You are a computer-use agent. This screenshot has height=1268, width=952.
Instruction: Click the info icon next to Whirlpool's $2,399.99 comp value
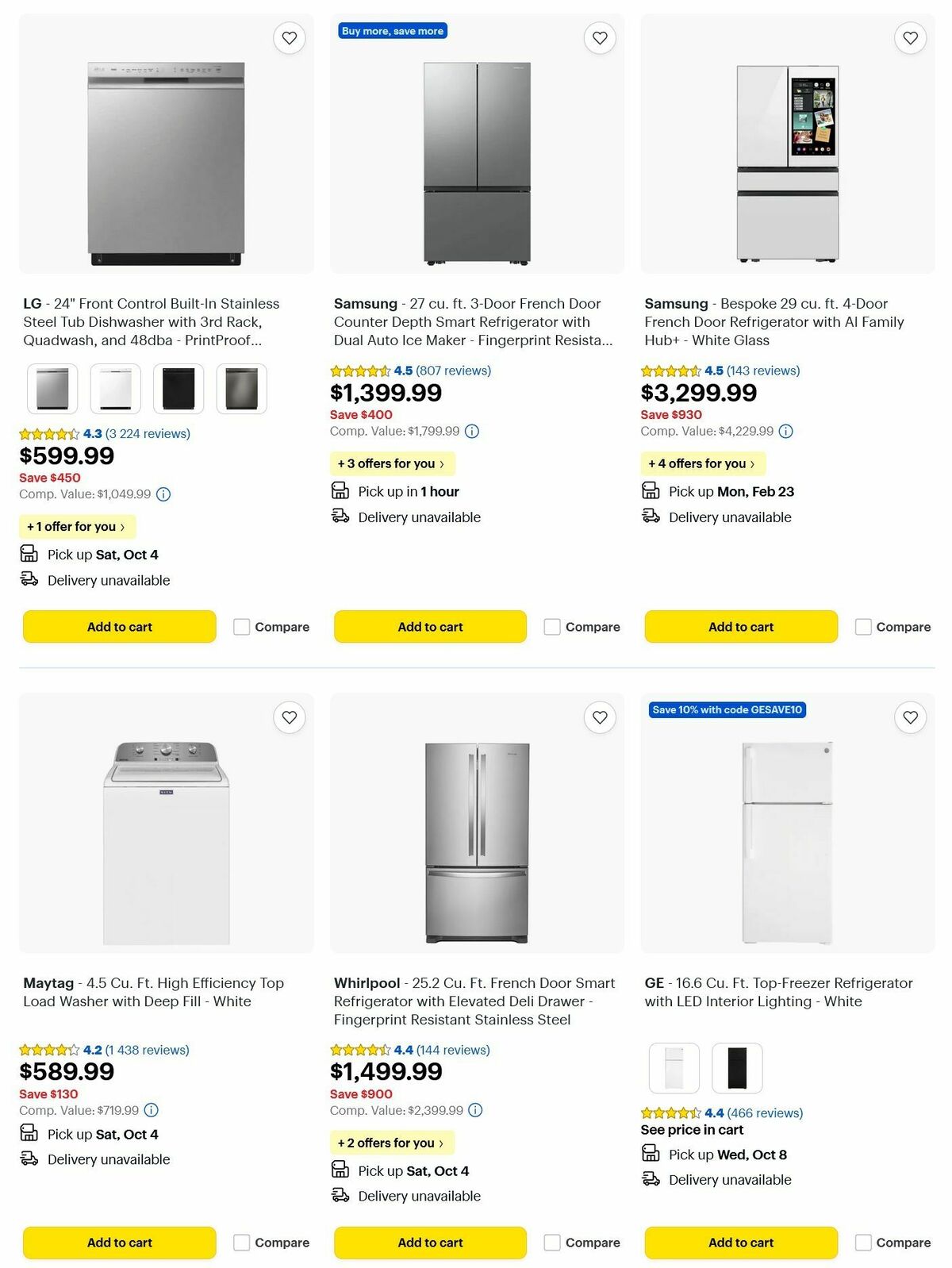coord(474,1110)
